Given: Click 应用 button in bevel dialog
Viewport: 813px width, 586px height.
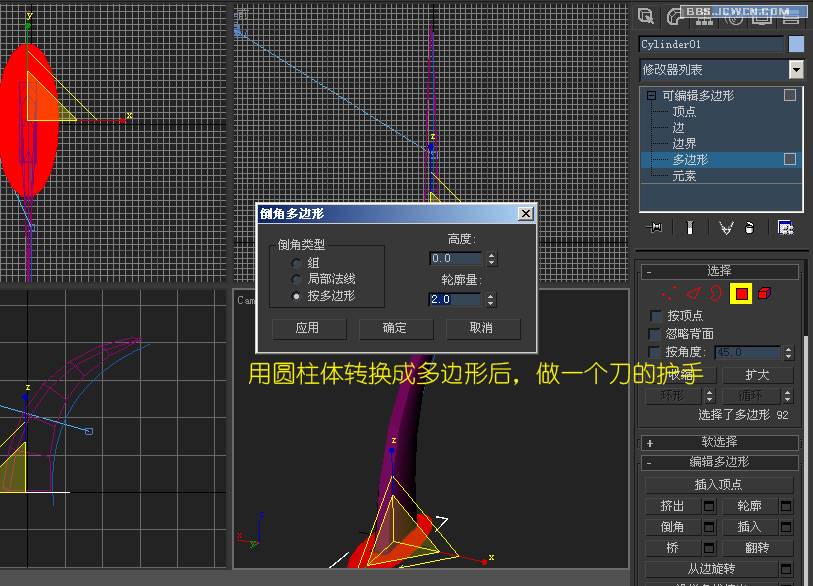Looking at the screenshot, I should pyautogui.click(x=309, y=328).
